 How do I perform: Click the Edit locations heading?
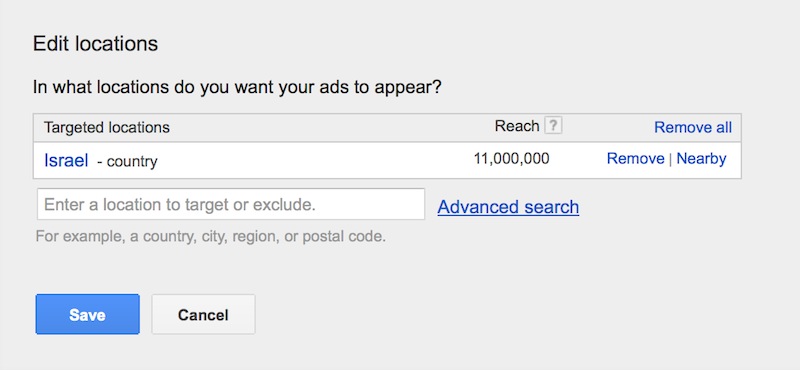(x=95, y=44)
